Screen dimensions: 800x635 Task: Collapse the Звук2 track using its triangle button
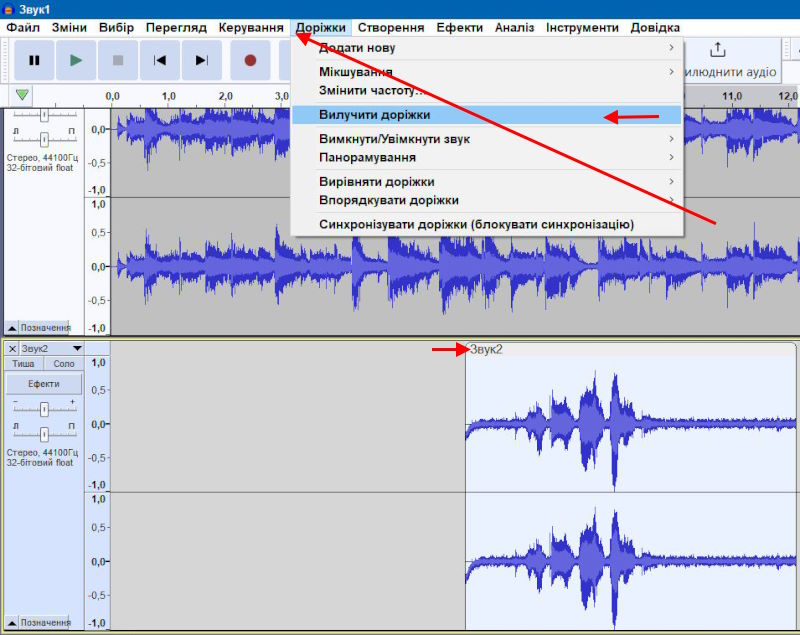pos(12,623)
